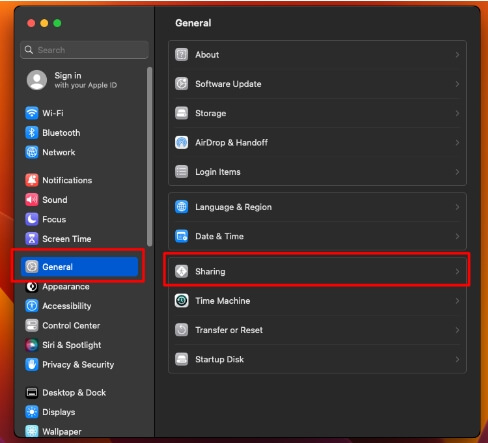The image size is (488, 443).
Task: Click the Date & Time icon
Action: tap(182, 236)
